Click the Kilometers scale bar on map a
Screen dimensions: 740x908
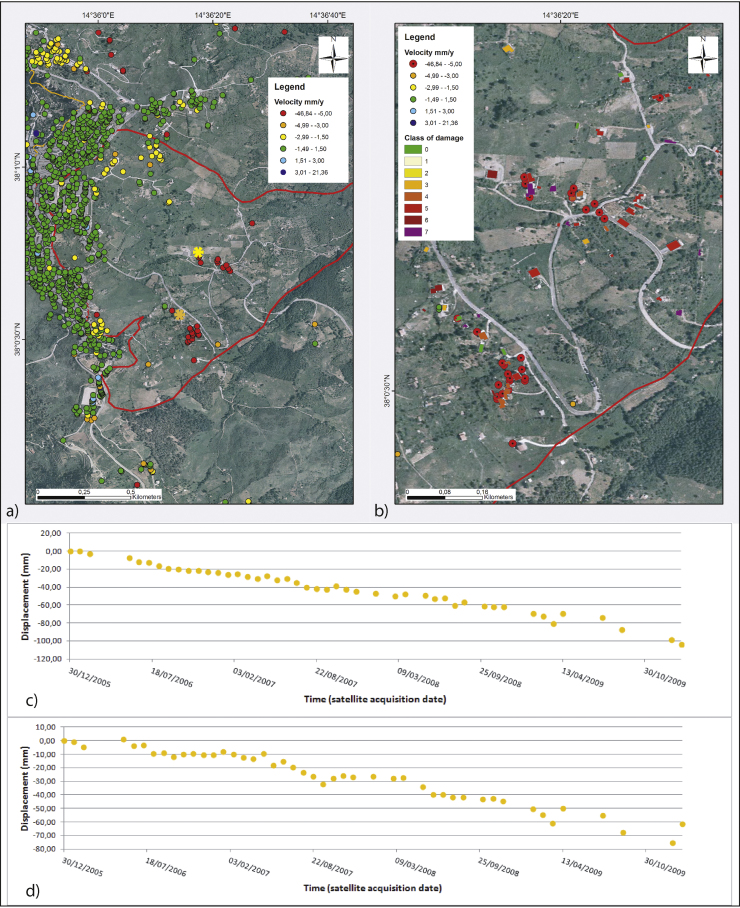[86, 493]
